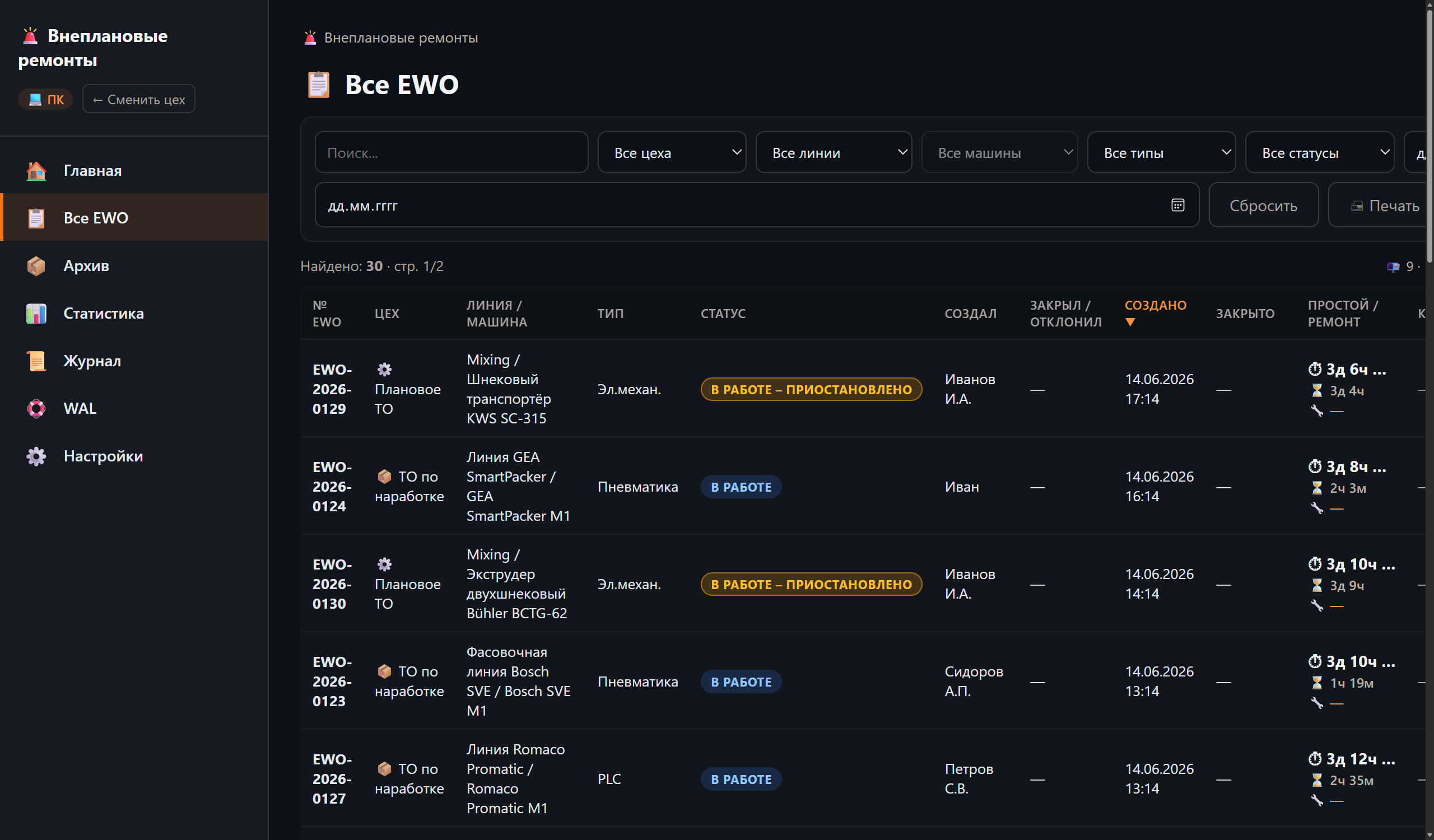Click the wrench icon in row EWO-2026-0130

(1317, 606)
